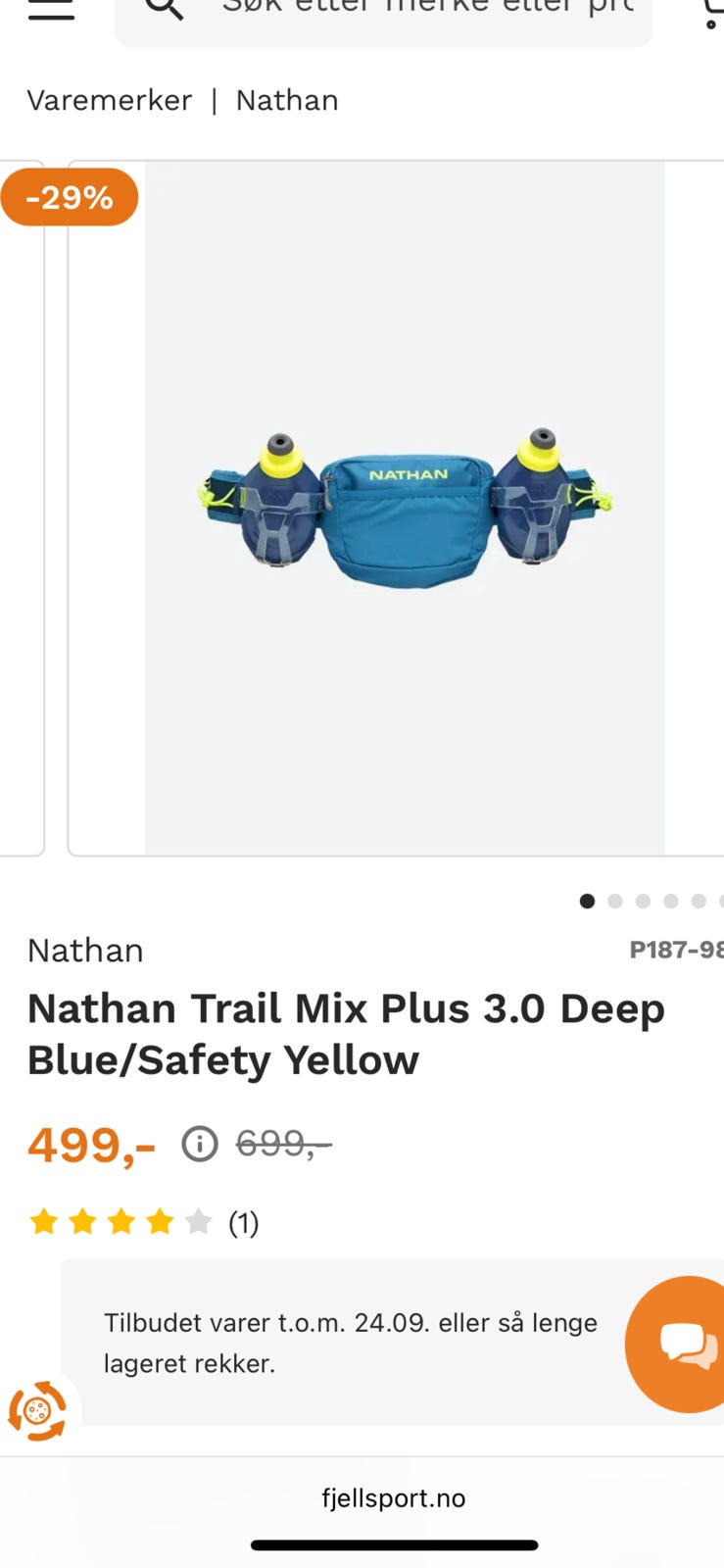The width and height of the screenshot is (724, 1568).
Task: Open the hamburger menu
Action: pos(51,8)
